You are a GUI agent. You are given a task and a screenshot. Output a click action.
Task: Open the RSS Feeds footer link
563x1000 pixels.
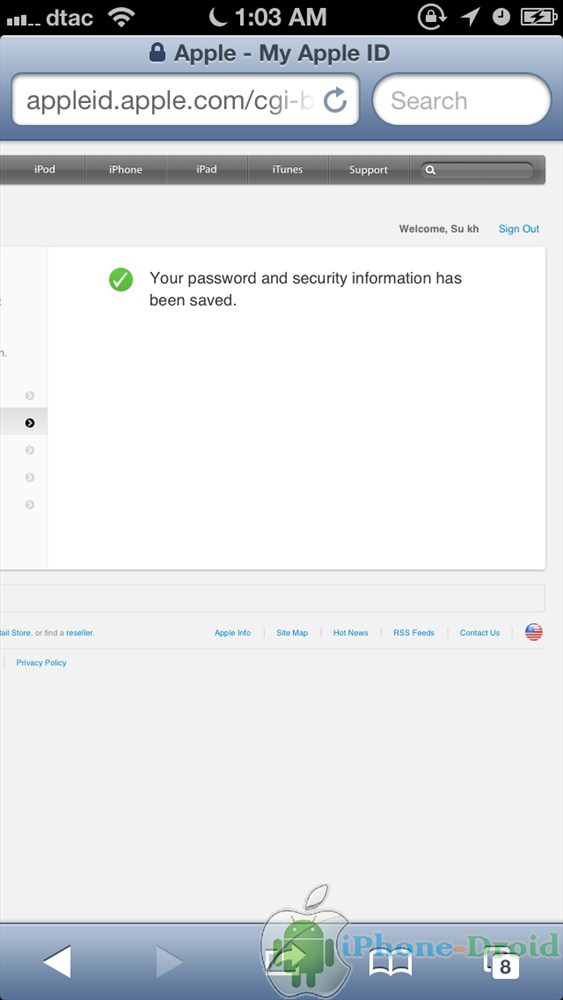(414, 633)
